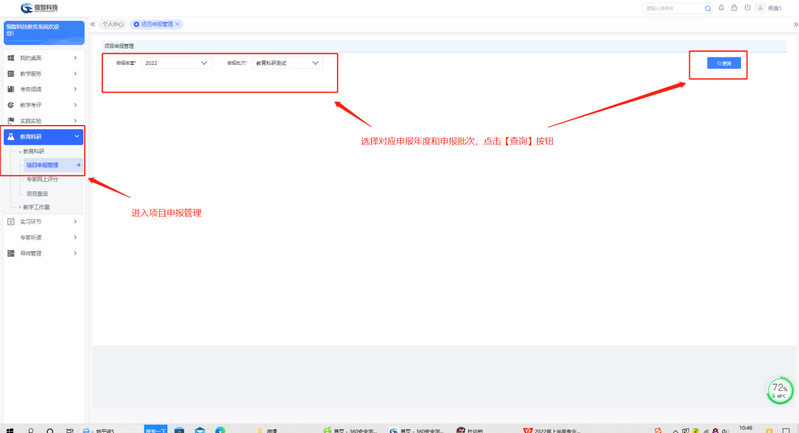Switch to the 个人中心 tab
This screenshot has width=799, height=433.
[112, 24]
